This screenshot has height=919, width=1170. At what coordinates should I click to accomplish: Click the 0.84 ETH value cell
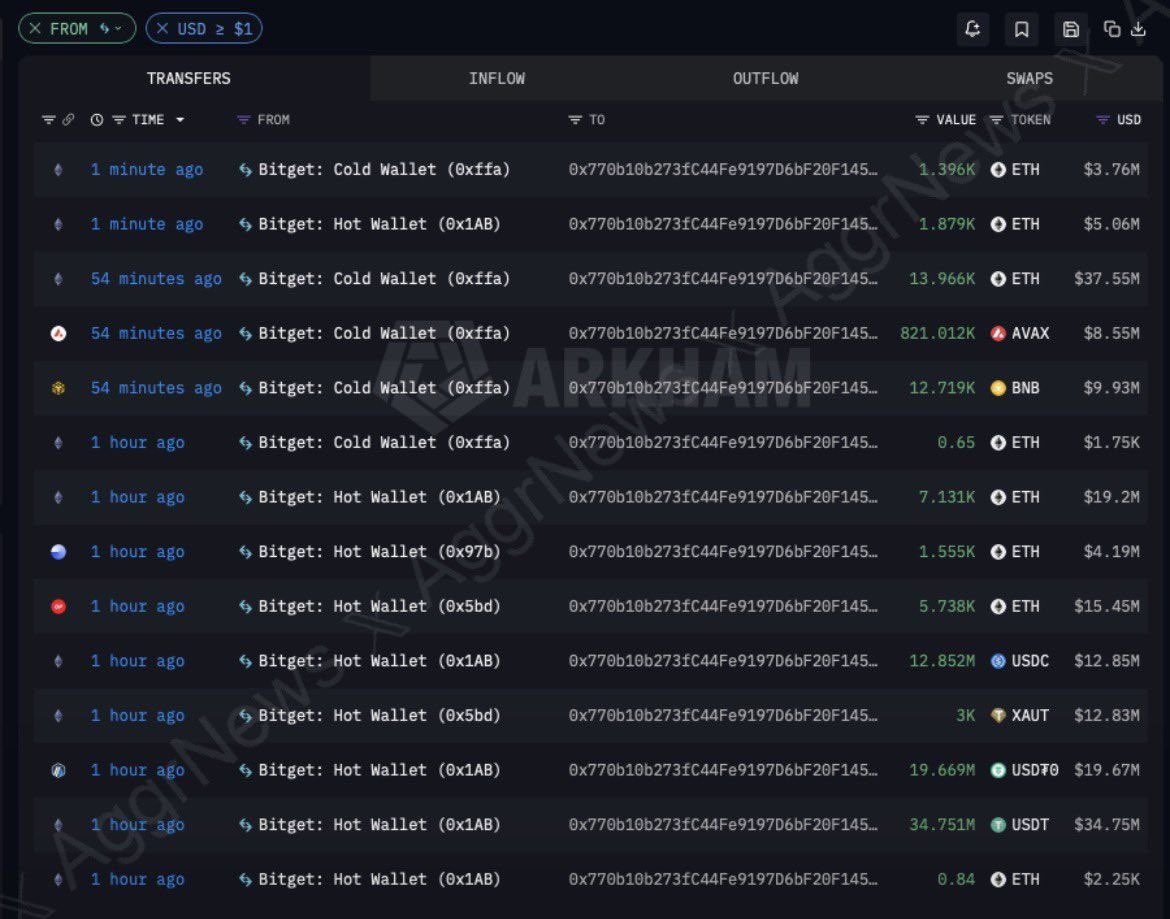(x=956, y=879)
